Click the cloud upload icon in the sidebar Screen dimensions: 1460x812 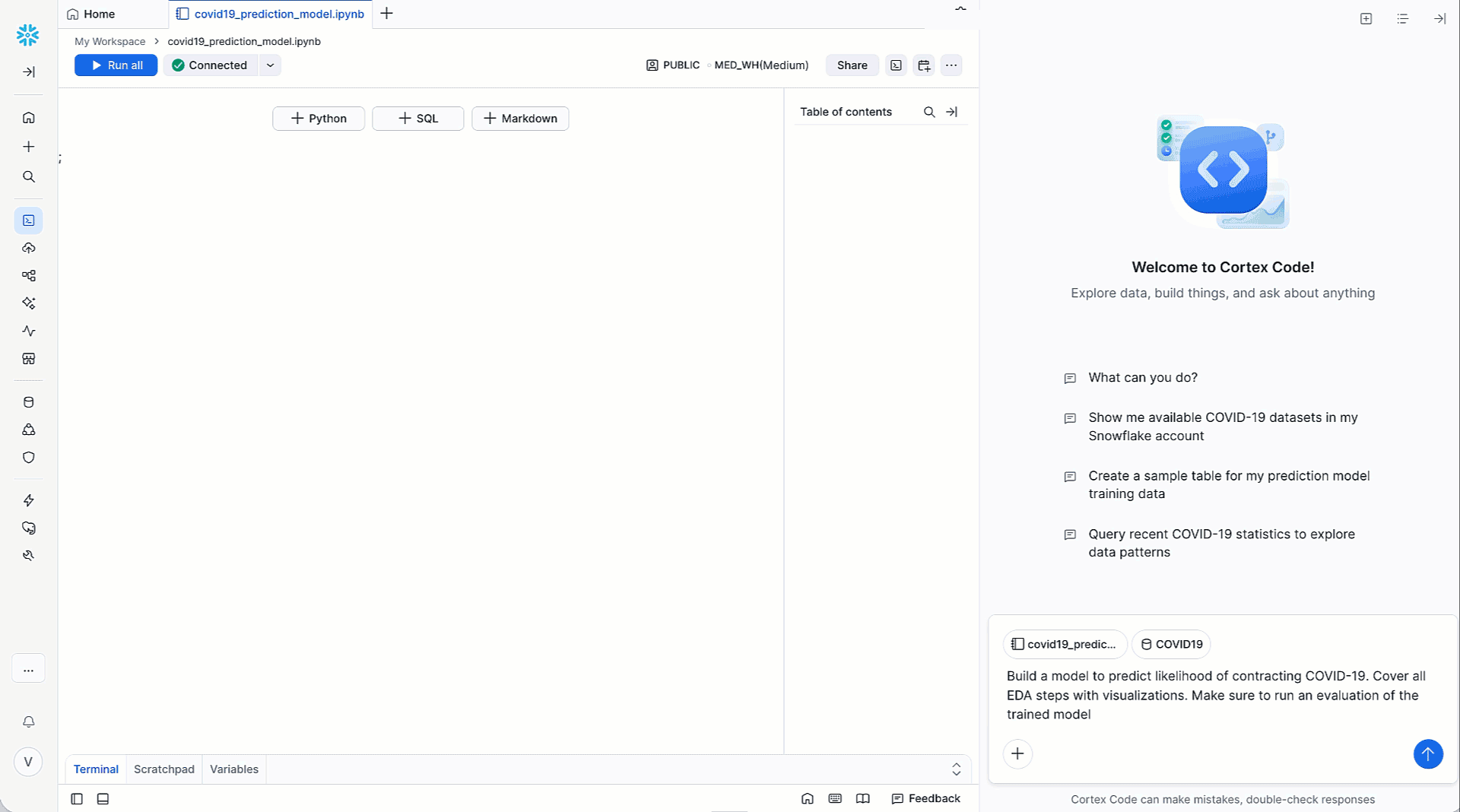28,248
